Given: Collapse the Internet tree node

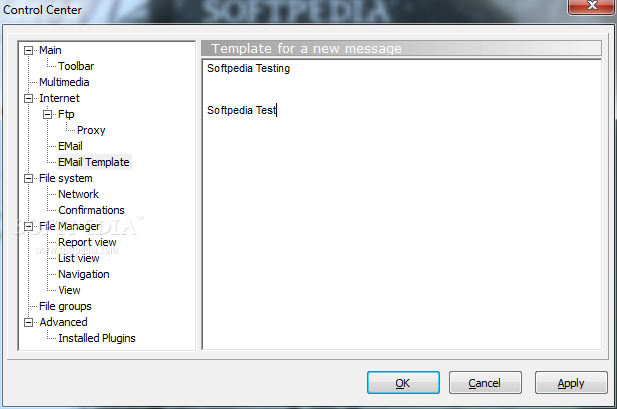Looking at the screenshot, I should coord(28,98).
